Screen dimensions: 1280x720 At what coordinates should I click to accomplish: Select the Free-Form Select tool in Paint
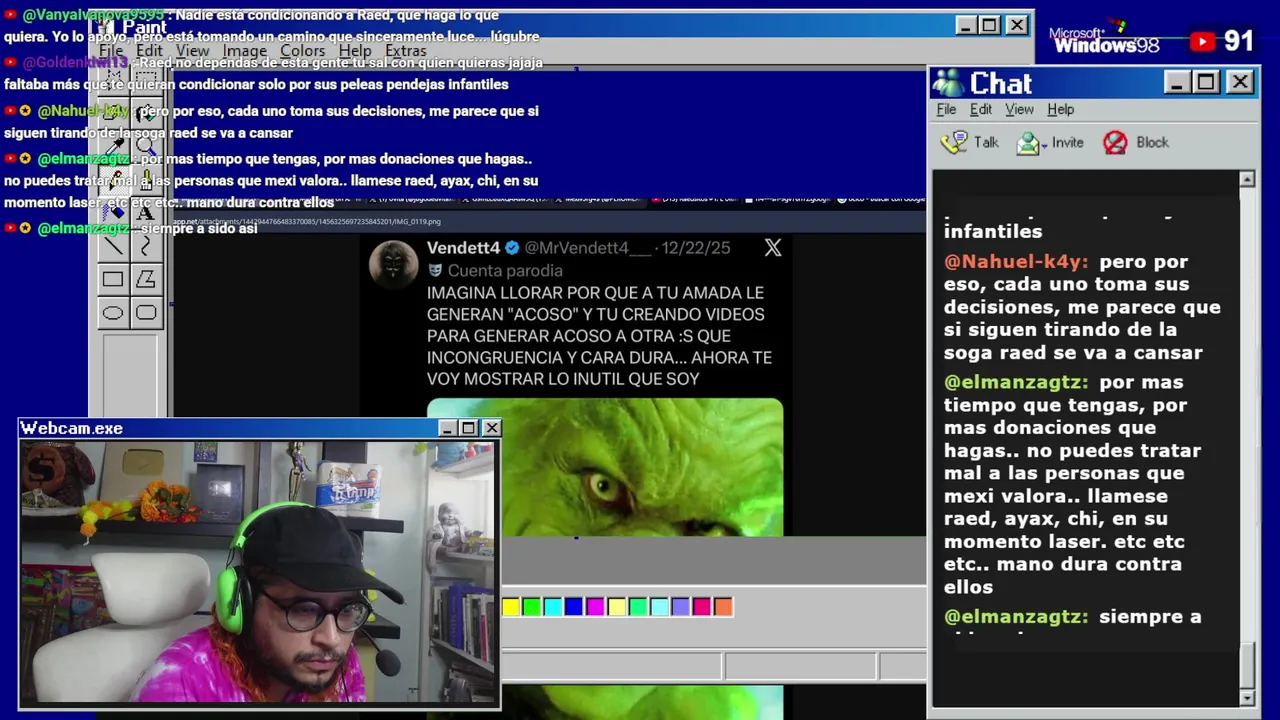click(x=113, y=78)
